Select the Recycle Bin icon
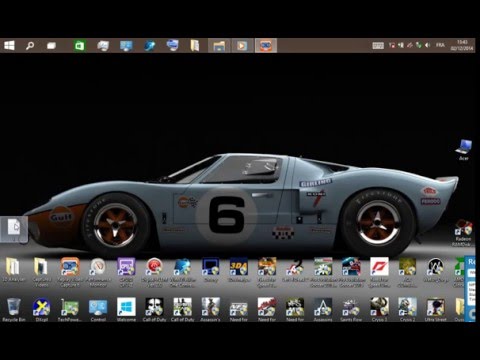 coord(14,310)
